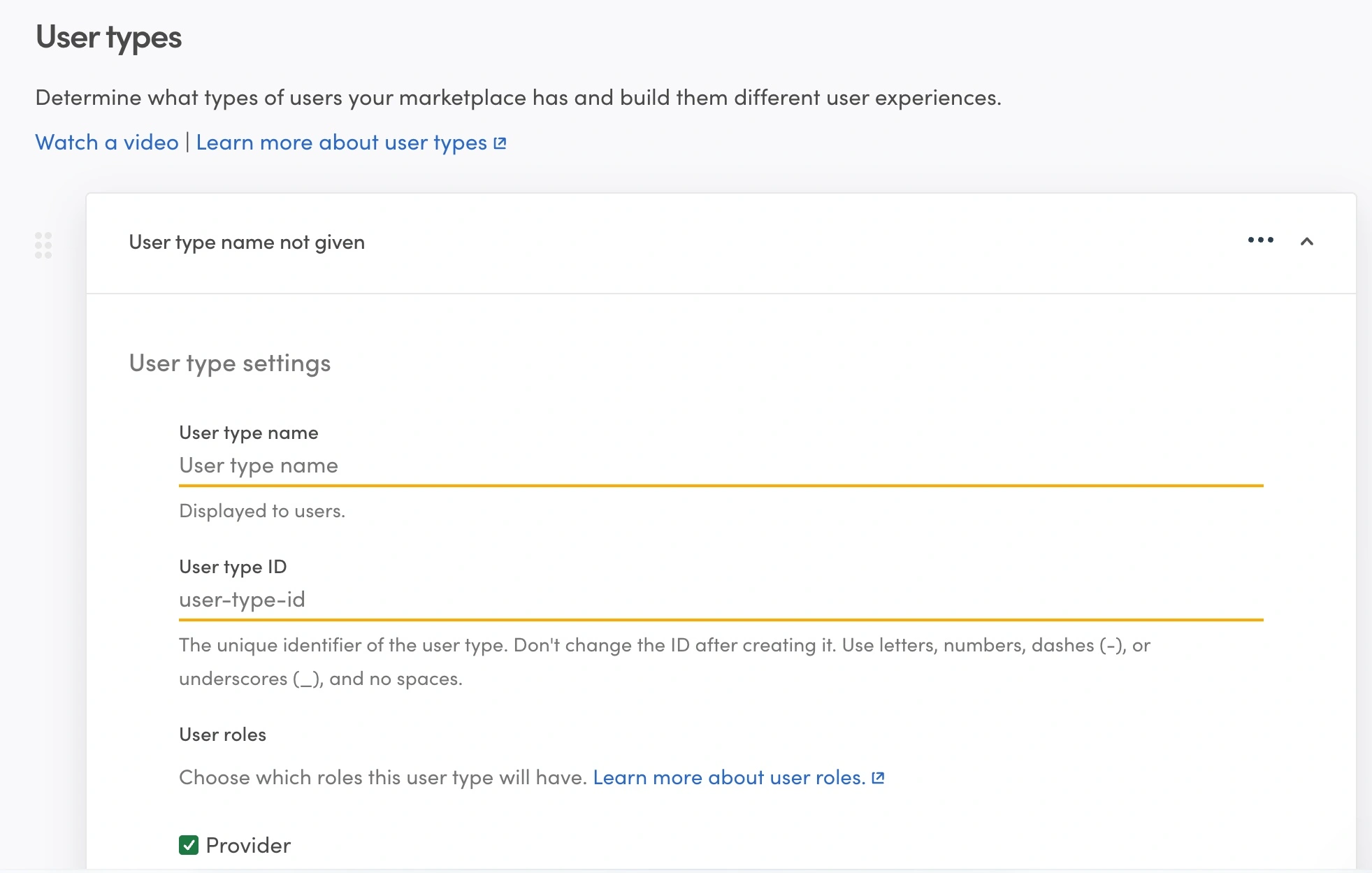Image resolution: width=1372 pixels, height=873 pixels.
Task: Grab the drag handle beside the user type card
Action: [x=43, y=245]
